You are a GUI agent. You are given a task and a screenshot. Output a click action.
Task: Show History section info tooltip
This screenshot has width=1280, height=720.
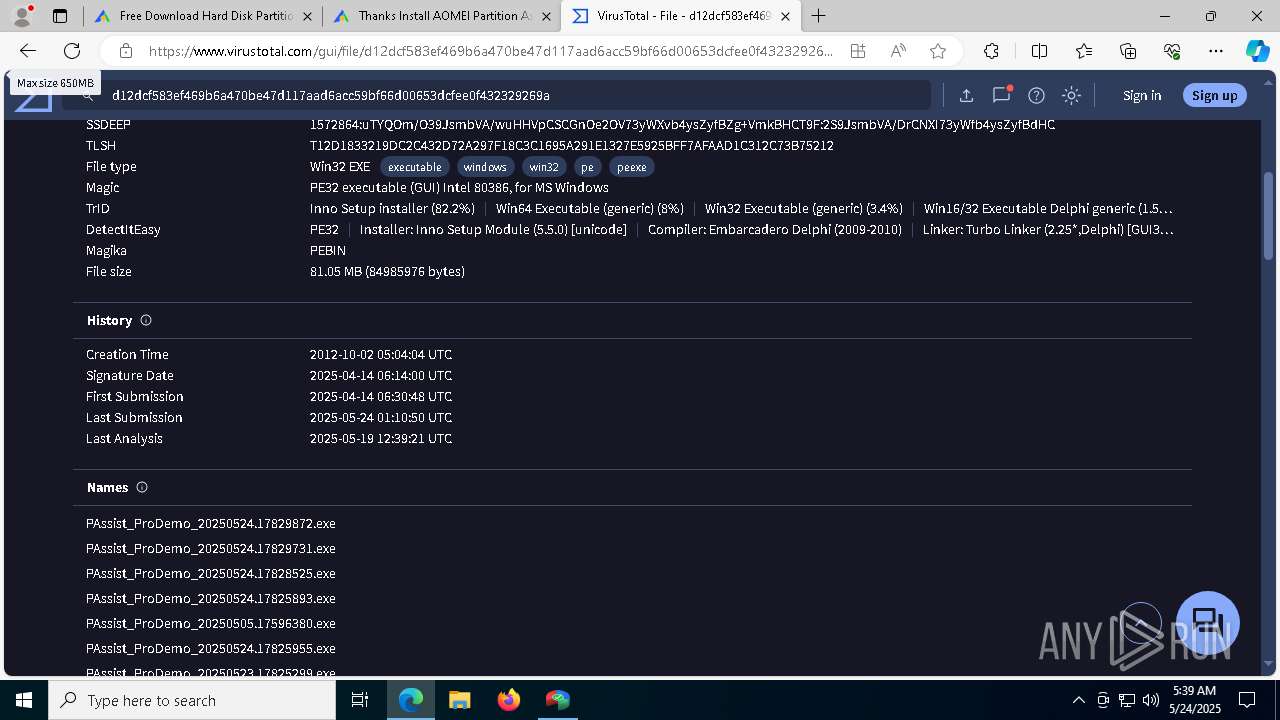(x=146, y=320)
